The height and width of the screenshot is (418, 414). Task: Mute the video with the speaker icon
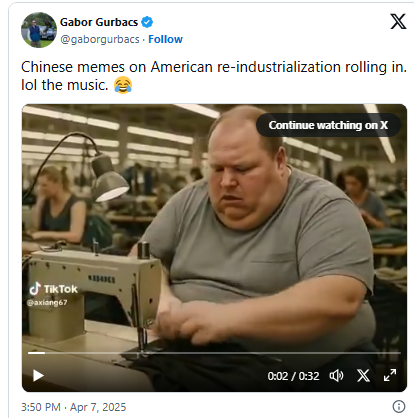336,376
